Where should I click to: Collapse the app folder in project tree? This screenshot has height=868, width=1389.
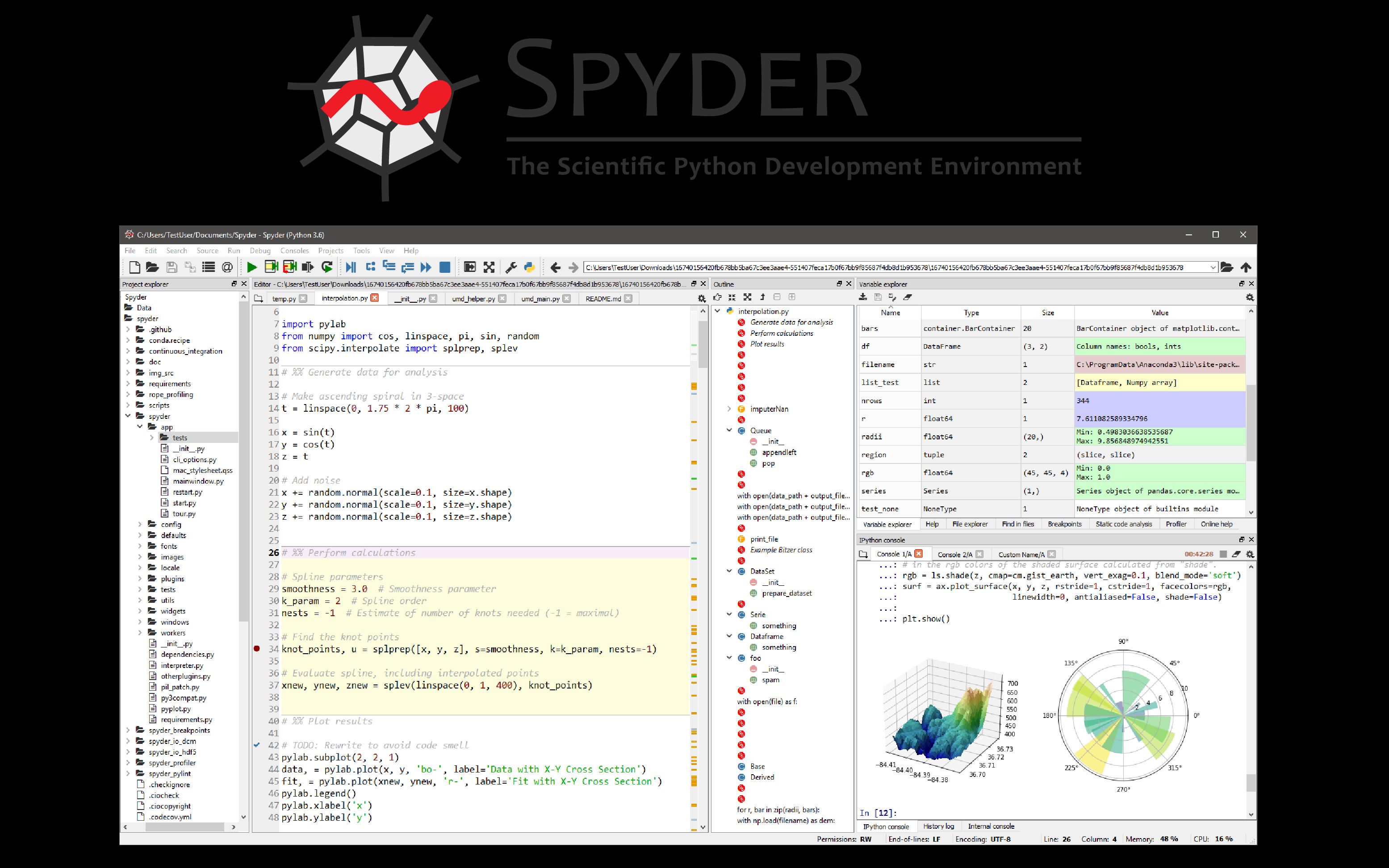[140, 427]
